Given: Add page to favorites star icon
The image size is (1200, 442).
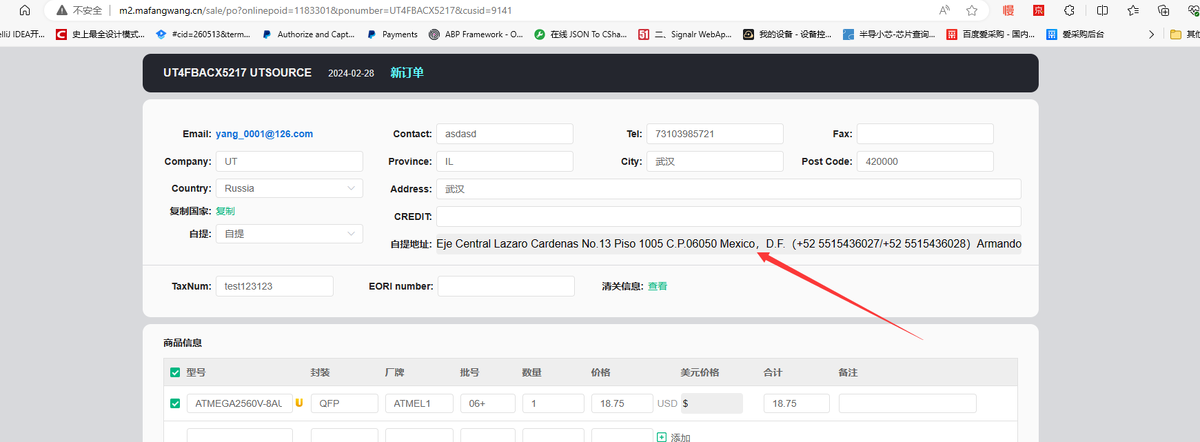Looking at the screenshot, I should [972, 10].
